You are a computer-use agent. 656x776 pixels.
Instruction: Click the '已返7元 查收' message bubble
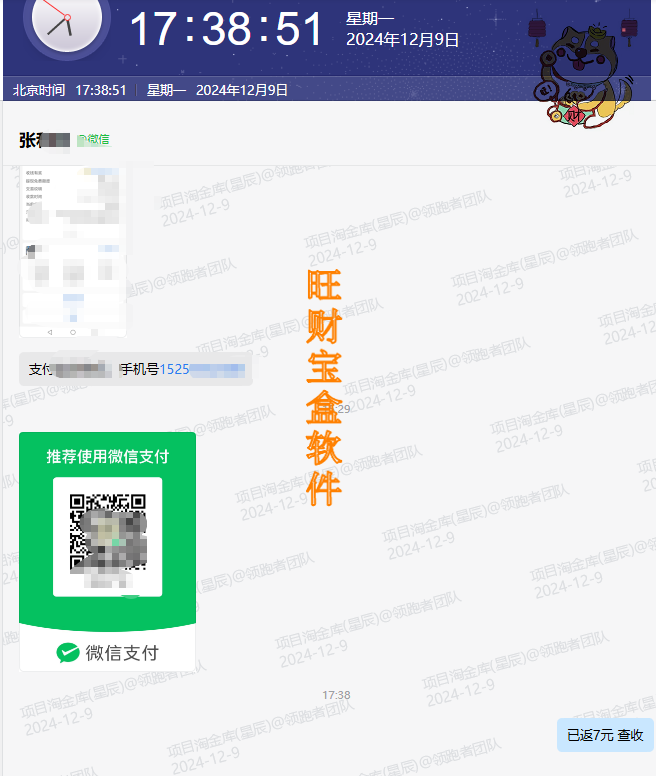click(605, 735)
